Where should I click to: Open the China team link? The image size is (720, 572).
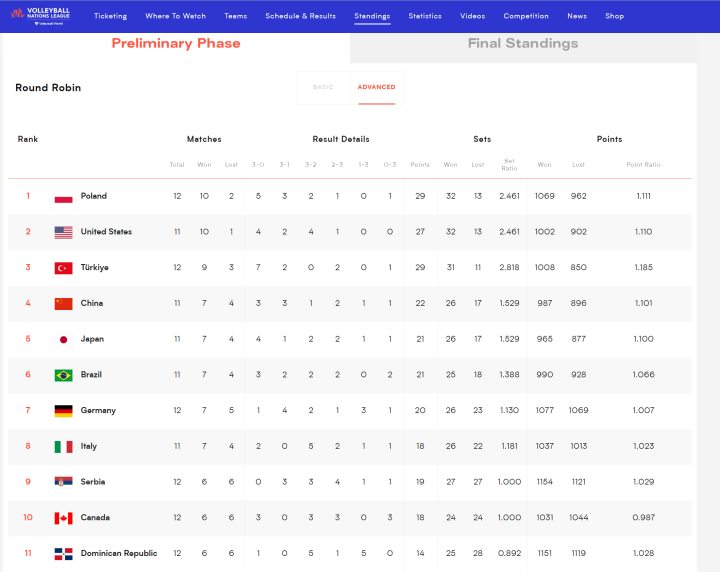(x=92, y=303)
